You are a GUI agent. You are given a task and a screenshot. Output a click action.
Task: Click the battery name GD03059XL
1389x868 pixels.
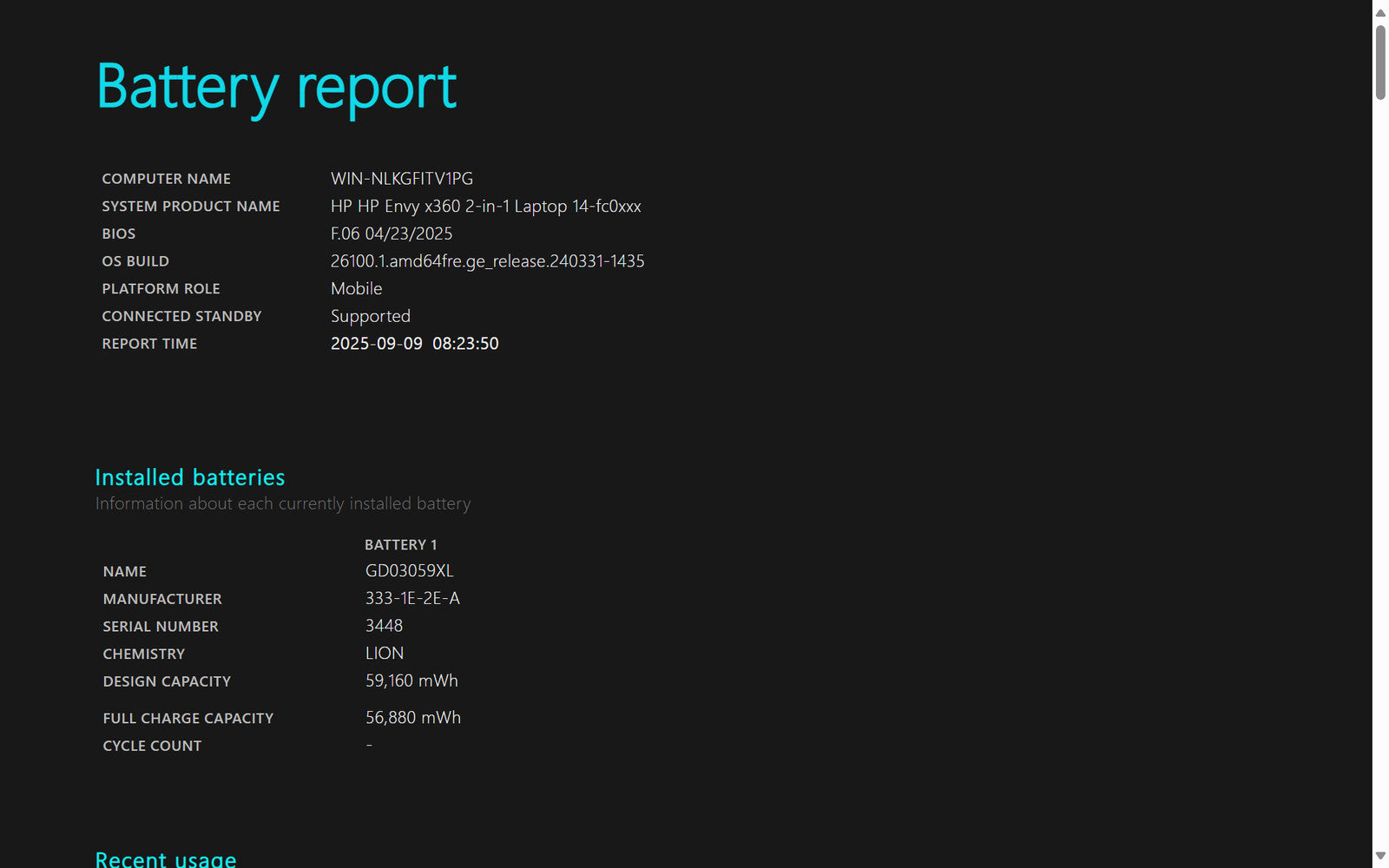tap(409, 571)
